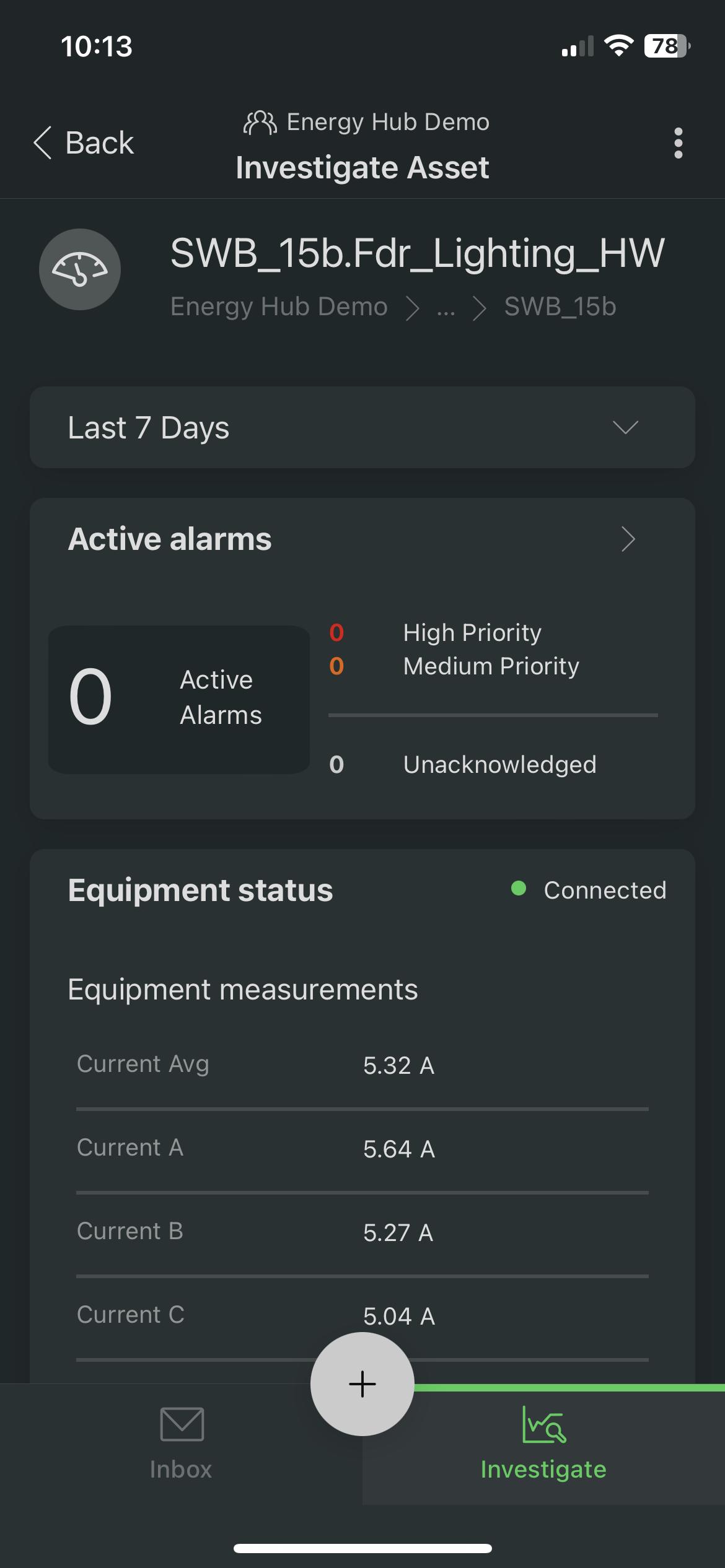The width and height of the screenshot is (725, 1568).
Task: Go to Energy Hub Demo breadcrumb
Action: [279, 307]
